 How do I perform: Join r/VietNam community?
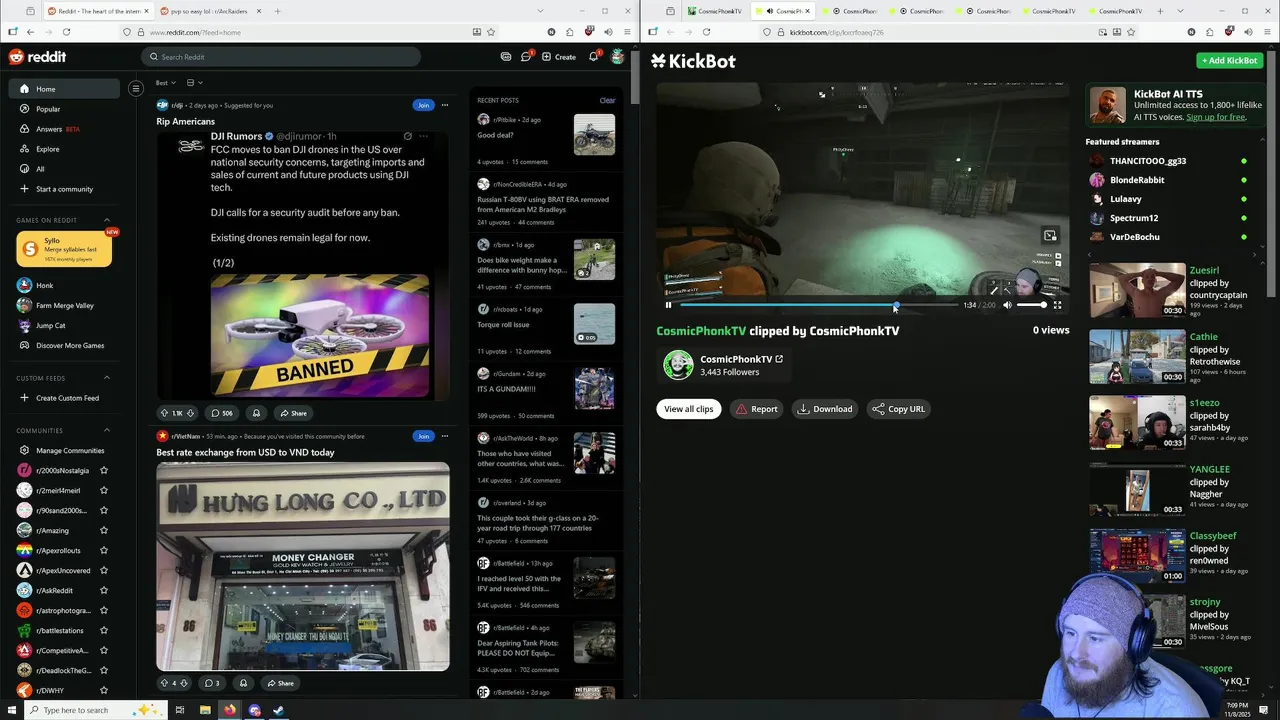(x=423, y=436)
